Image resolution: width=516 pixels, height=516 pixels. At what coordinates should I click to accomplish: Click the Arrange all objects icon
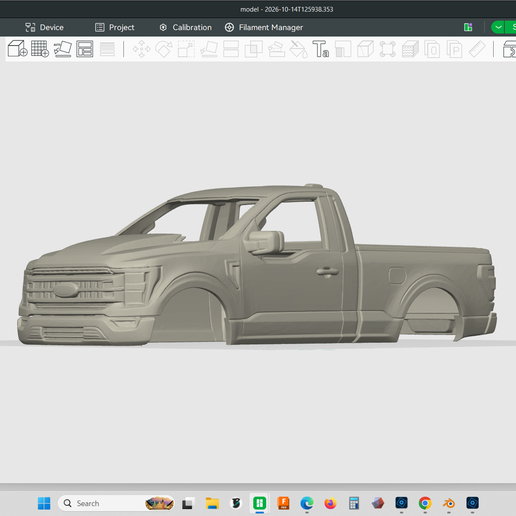tap(85, 49)
